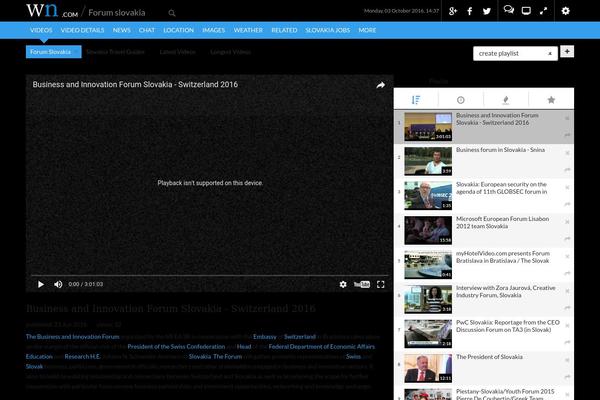Open the SLOVAKIA JOBS menu tab
The image size is (600, 400).
[x=328, y=30]
